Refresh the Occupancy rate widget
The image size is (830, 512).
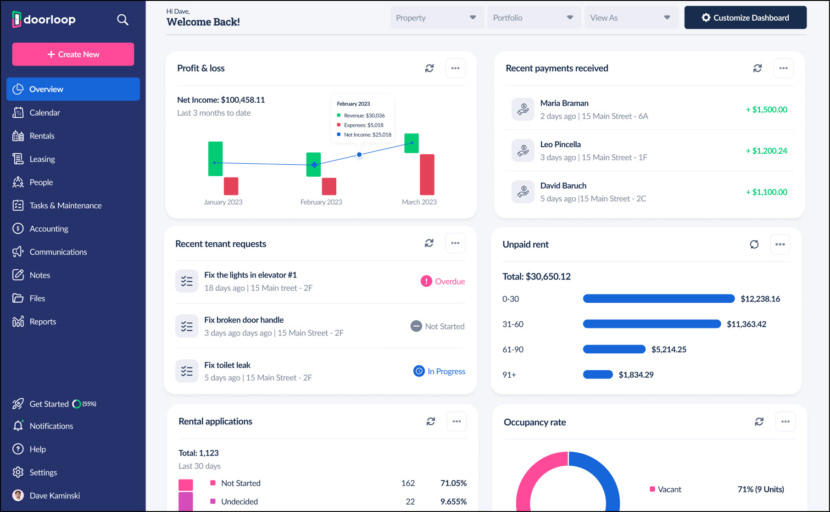click(759, 421)
